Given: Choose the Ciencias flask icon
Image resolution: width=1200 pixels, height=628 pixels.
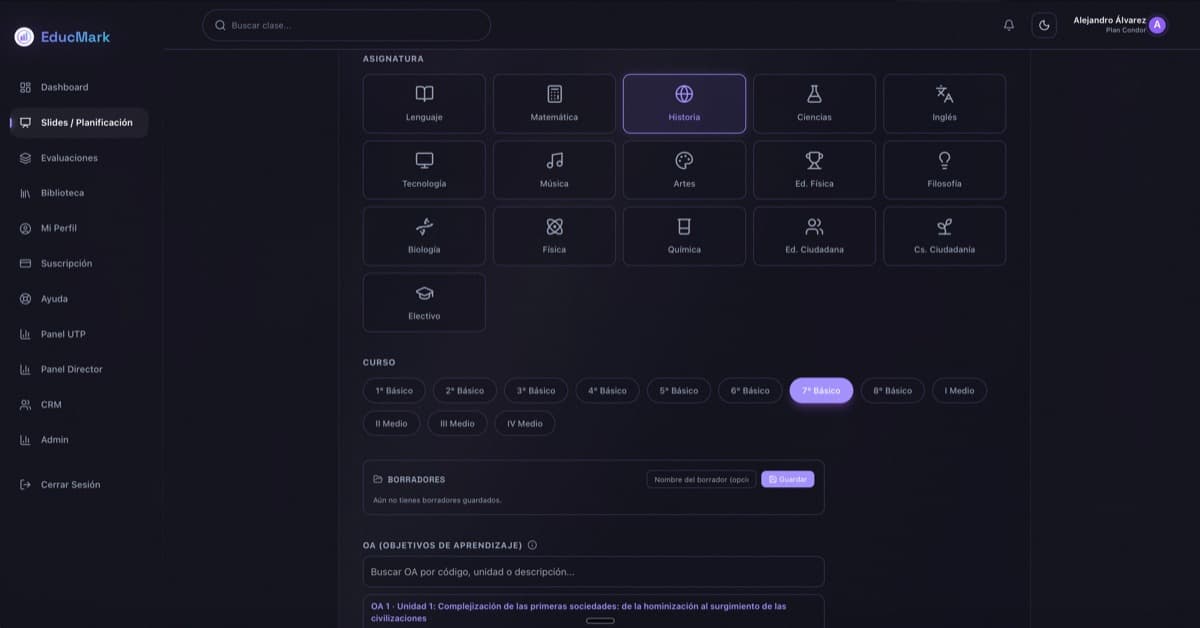Looking at the screenshot, I should 814,94.
